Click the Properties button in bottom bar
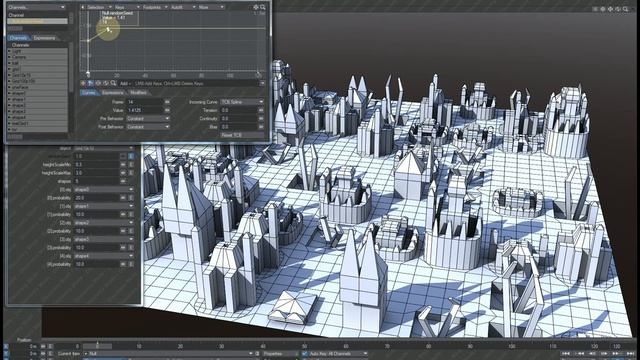 pos(280,354)
